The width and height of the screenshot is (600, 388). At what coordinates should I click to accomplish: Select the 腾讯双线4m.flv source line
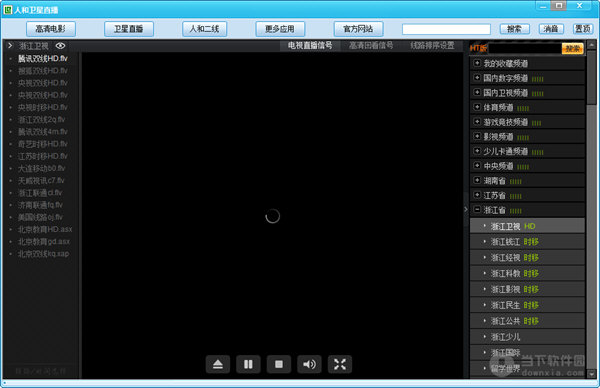point(43,132)
